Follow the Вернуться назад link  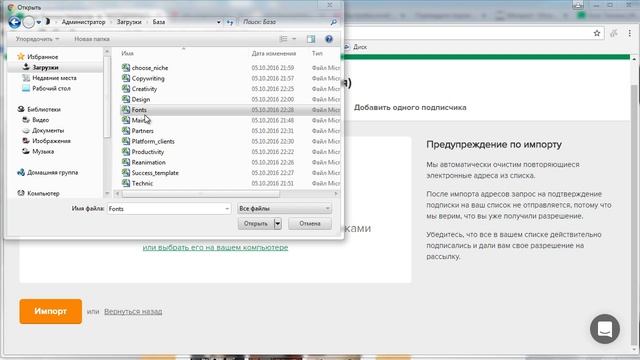pos(133,311)
